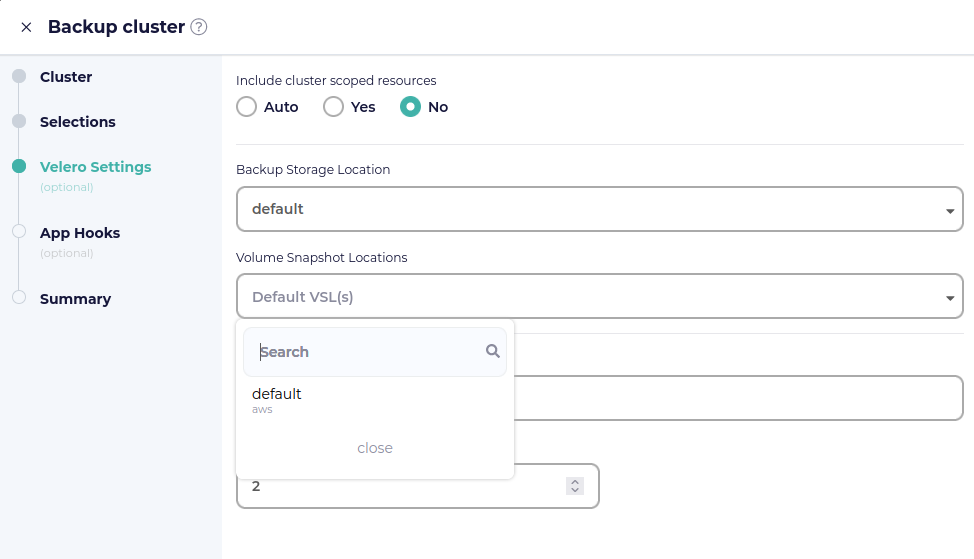The image size is (974, 559).
Task: Click the App Hooks step circle
Action: coord(19,231)
